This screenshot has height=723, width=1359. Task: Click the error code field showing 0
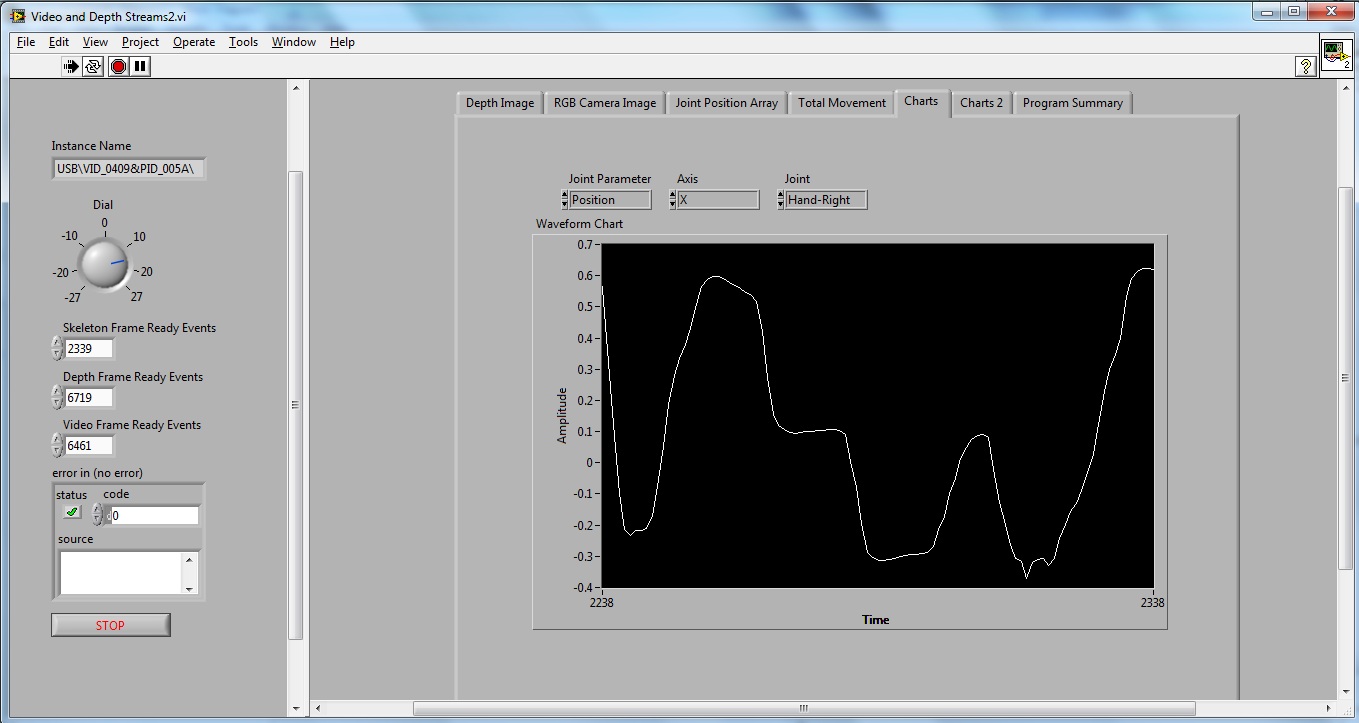pos(154,516)
